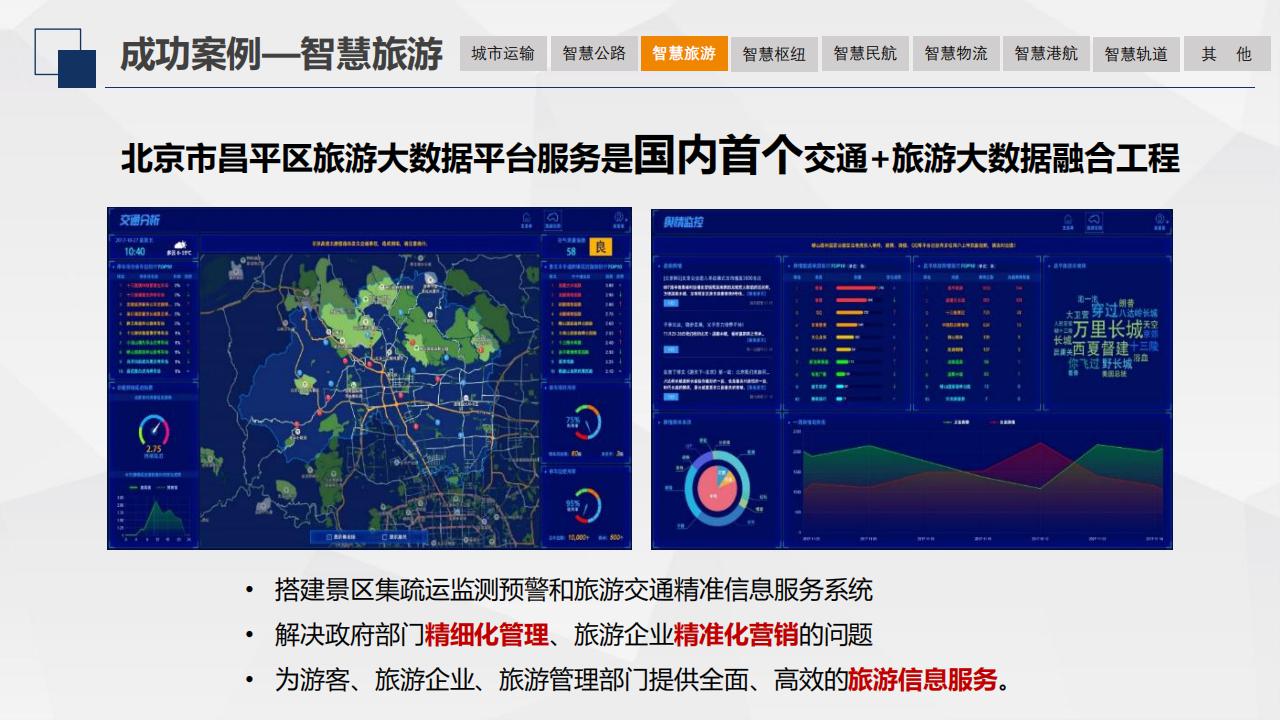Open the 智慧民航 tab
This screenshot has width=1280, height=720.
(x=865, y=54)
